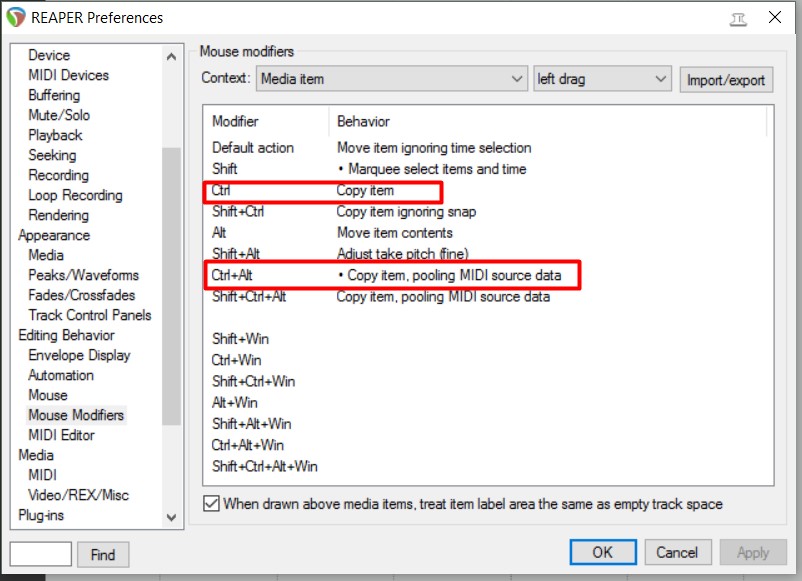
Task: Select Track Control Panels in the tree
Action: coord(90,315)
